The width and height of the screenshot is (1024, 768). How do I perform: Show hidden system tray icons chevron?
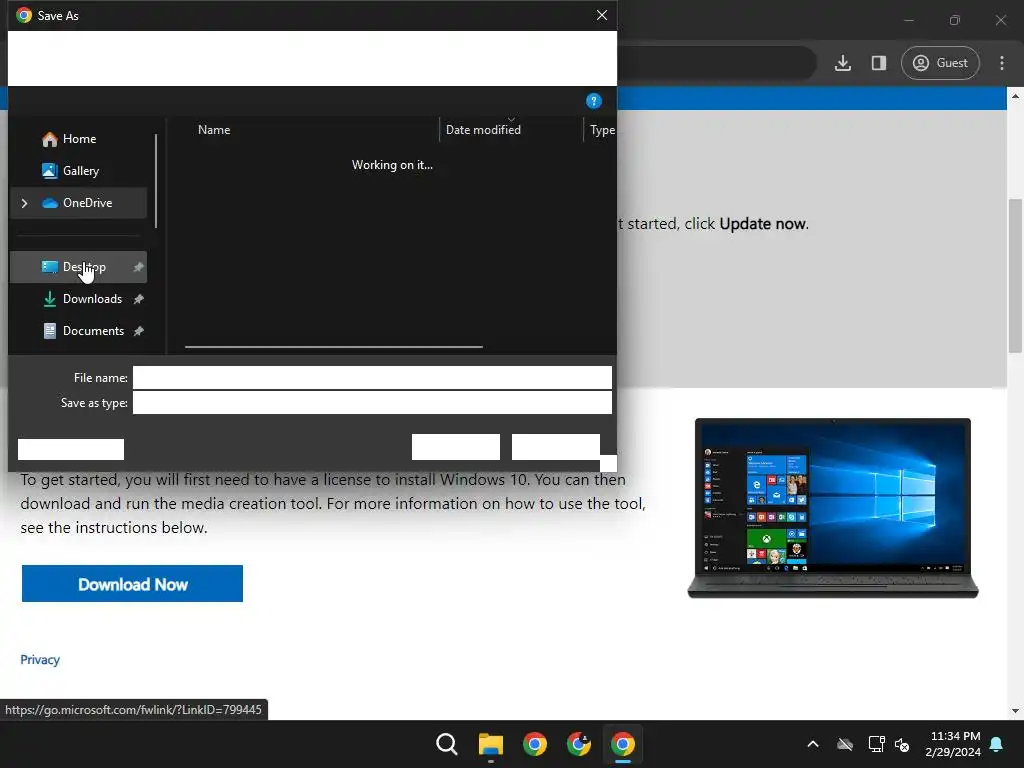point(813,744)
